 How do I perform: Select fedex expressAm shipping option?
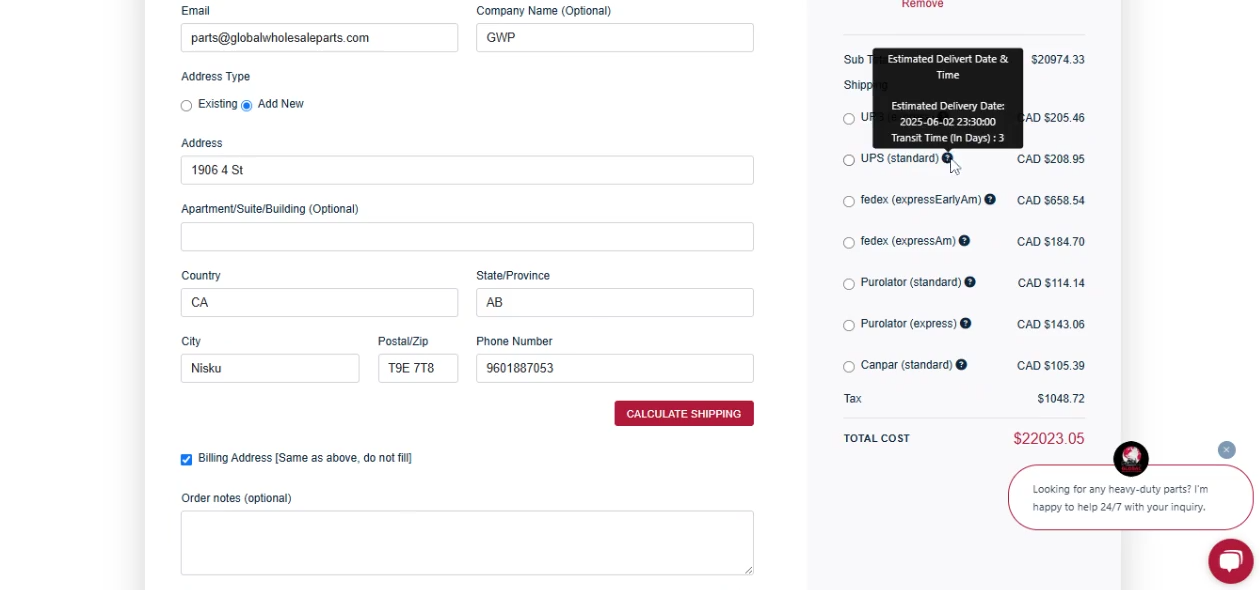click(849, 243)
